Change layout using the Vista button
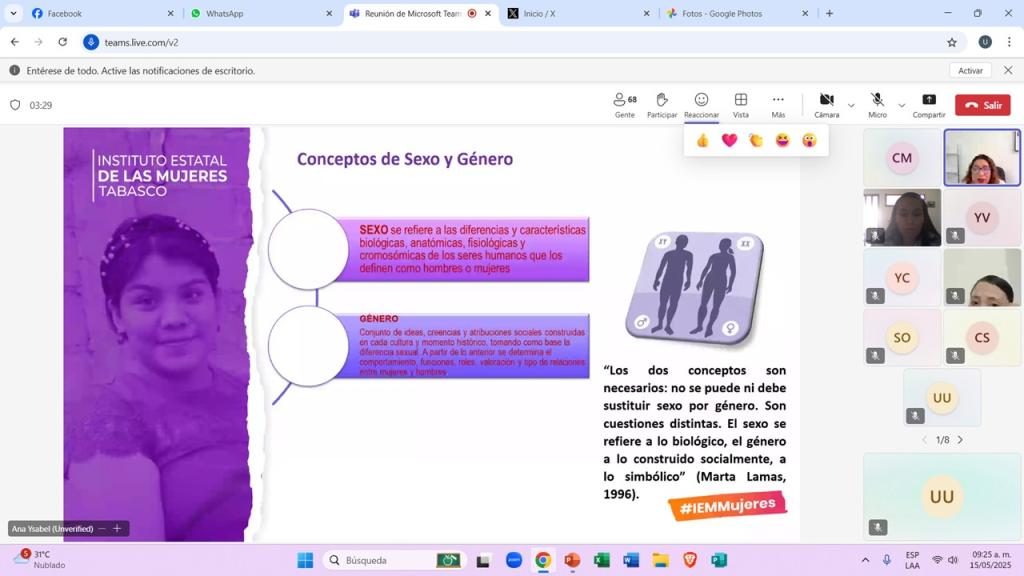Image resolution: width=1024 pixels, height=576 pixels. pos(740,104)
